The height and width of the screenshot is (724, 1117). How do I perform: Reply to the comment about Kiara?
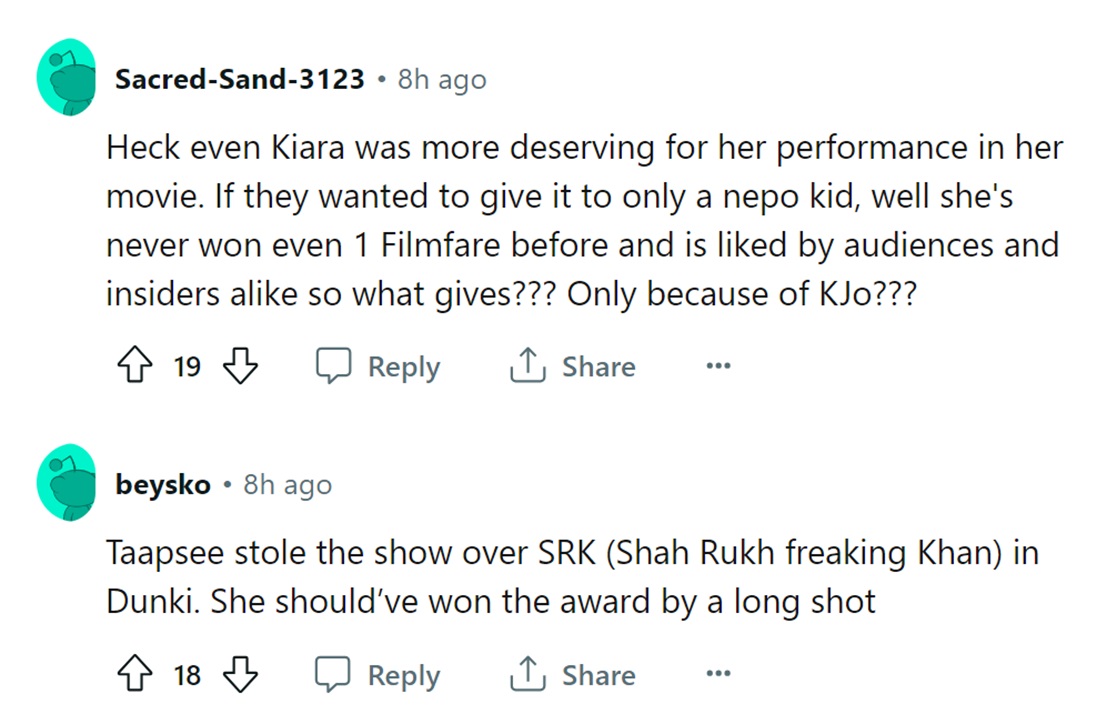(x=379, y=367)
